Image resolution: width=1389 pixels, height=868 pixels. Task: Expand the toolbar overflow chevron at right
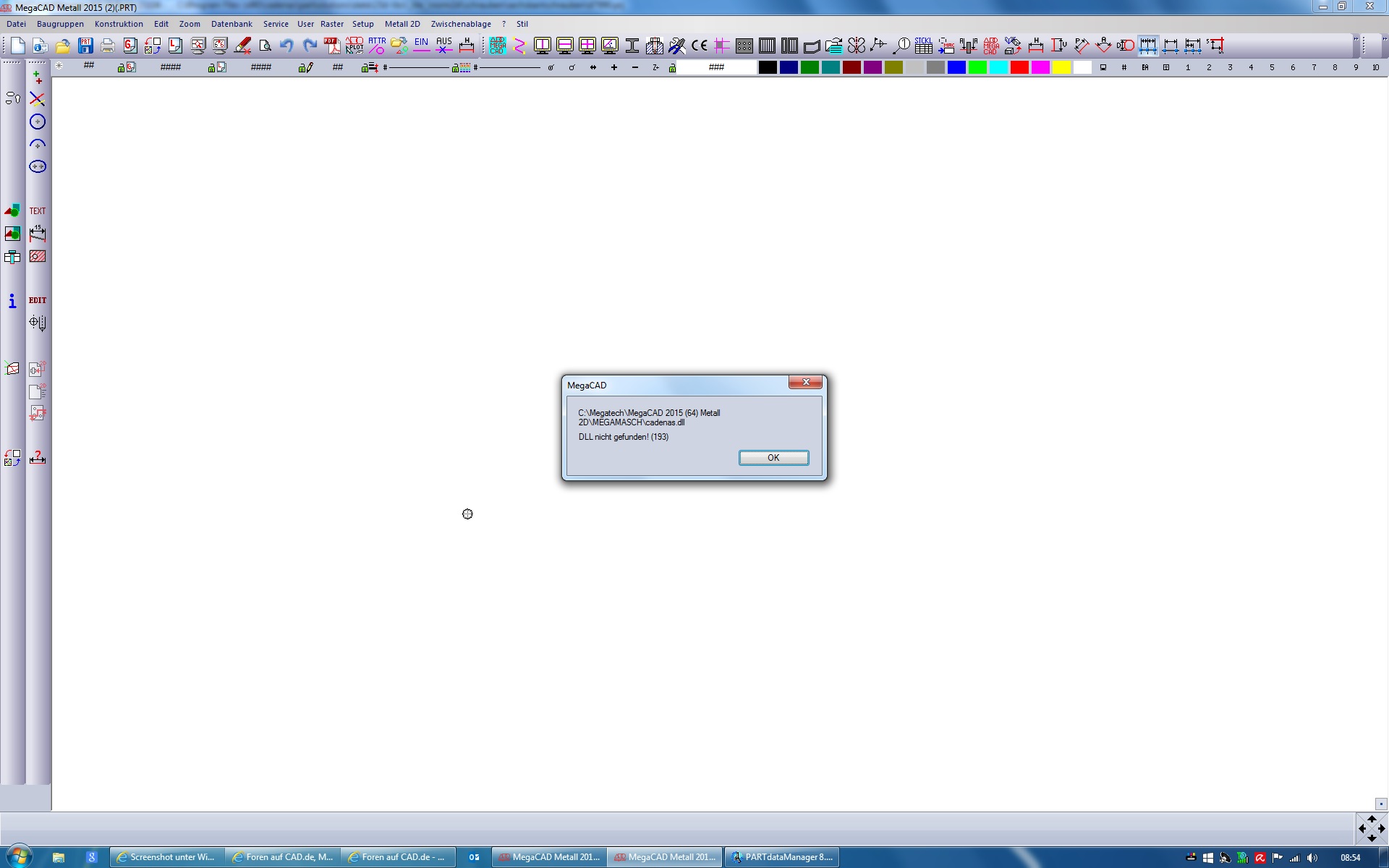pos(1356,40)
